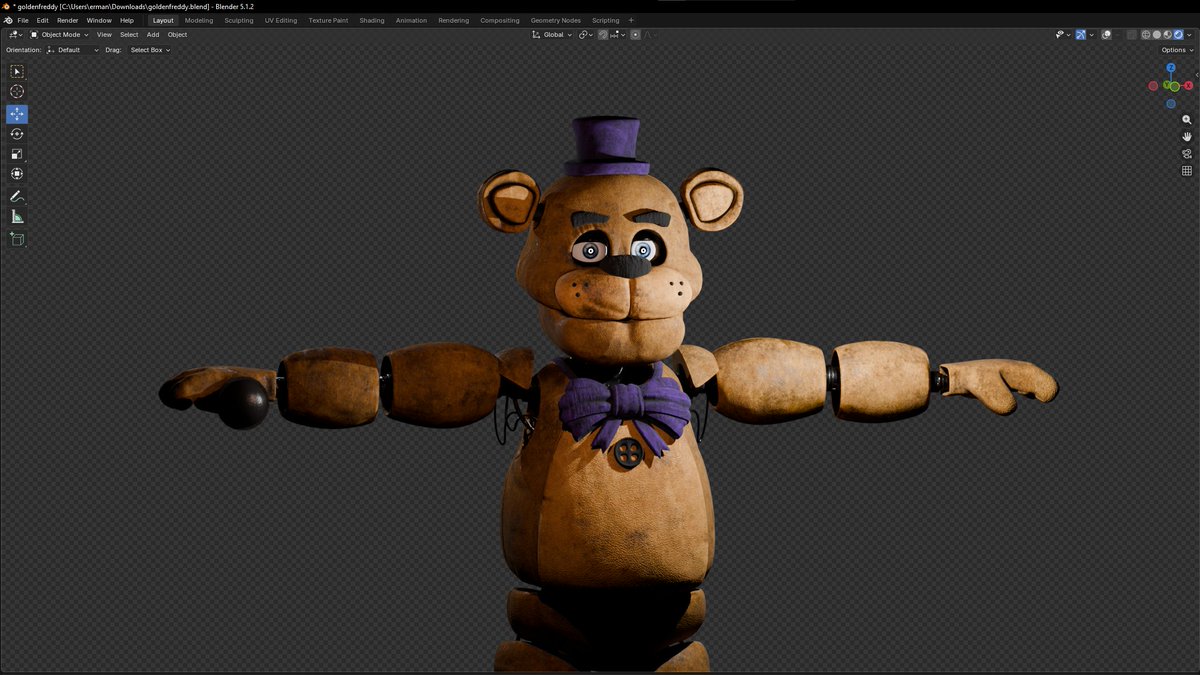Open the snapping options dropdown

pyautogui.click(x=617, y=35)
